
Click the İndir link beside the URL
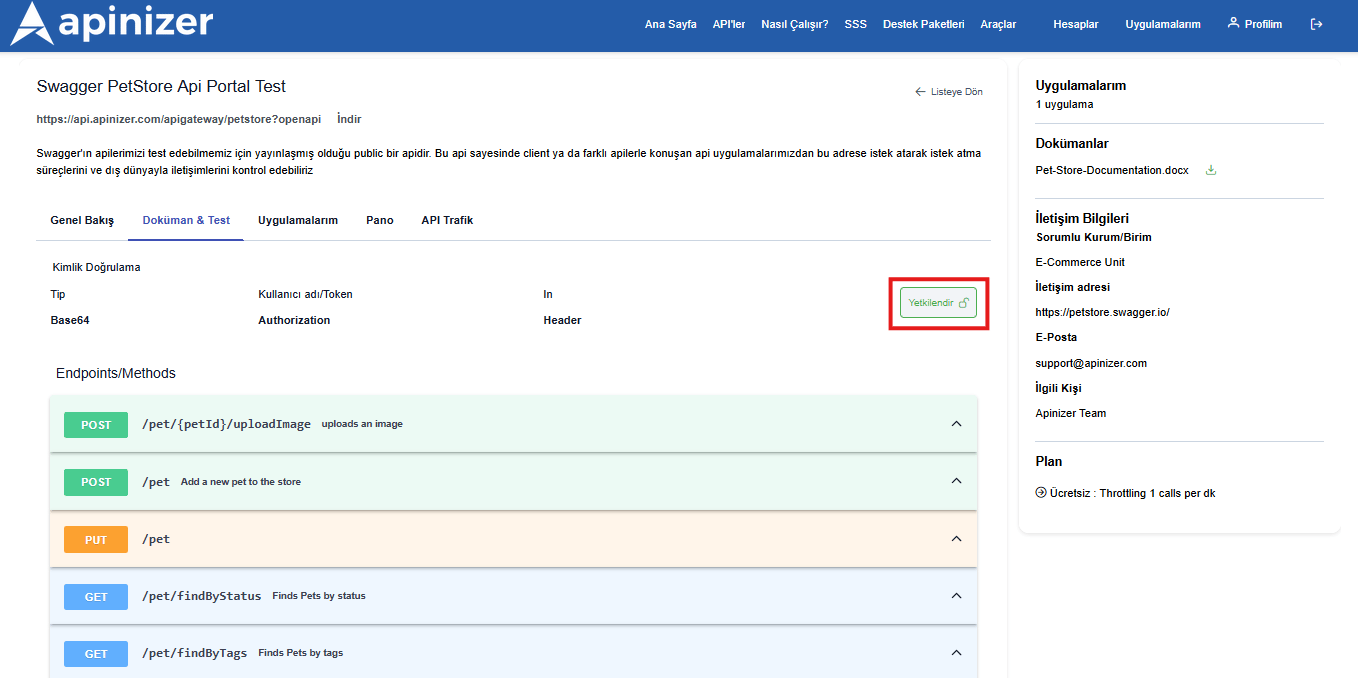(349, 119)
